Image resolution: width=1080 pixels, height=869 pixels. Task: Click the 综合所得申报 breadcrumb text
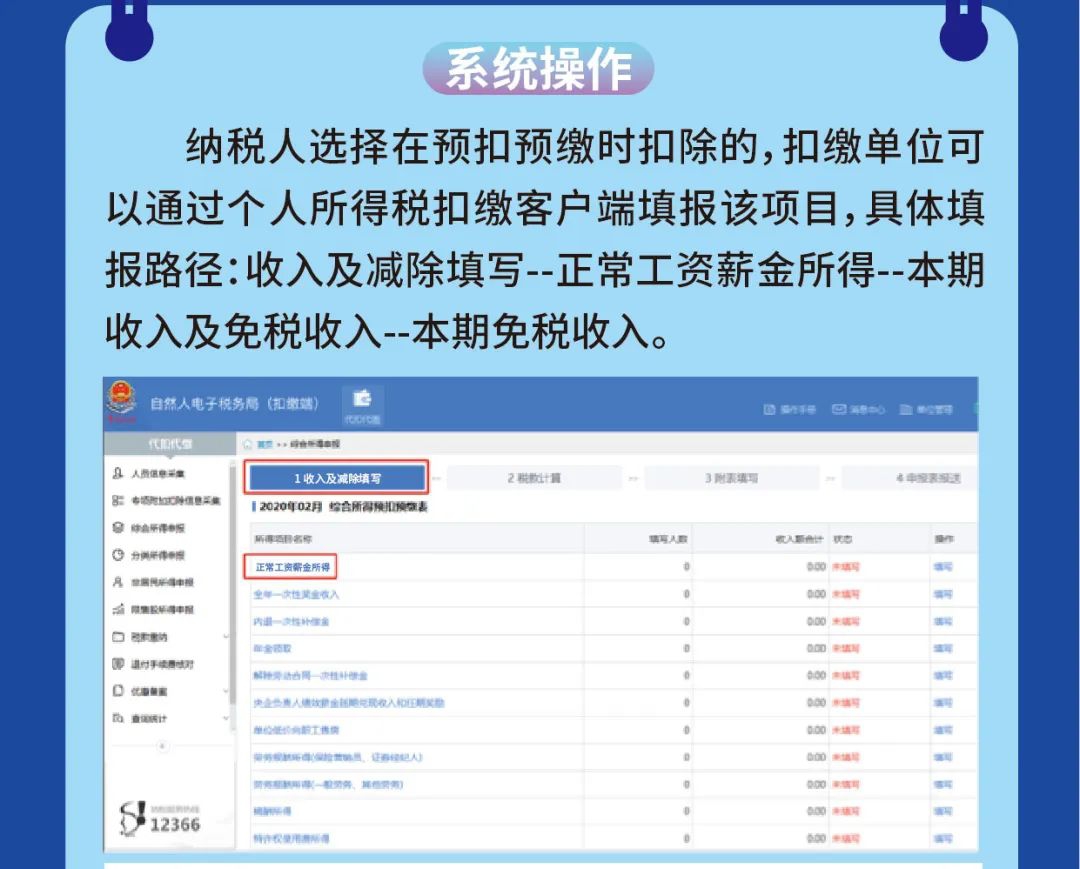315,444
